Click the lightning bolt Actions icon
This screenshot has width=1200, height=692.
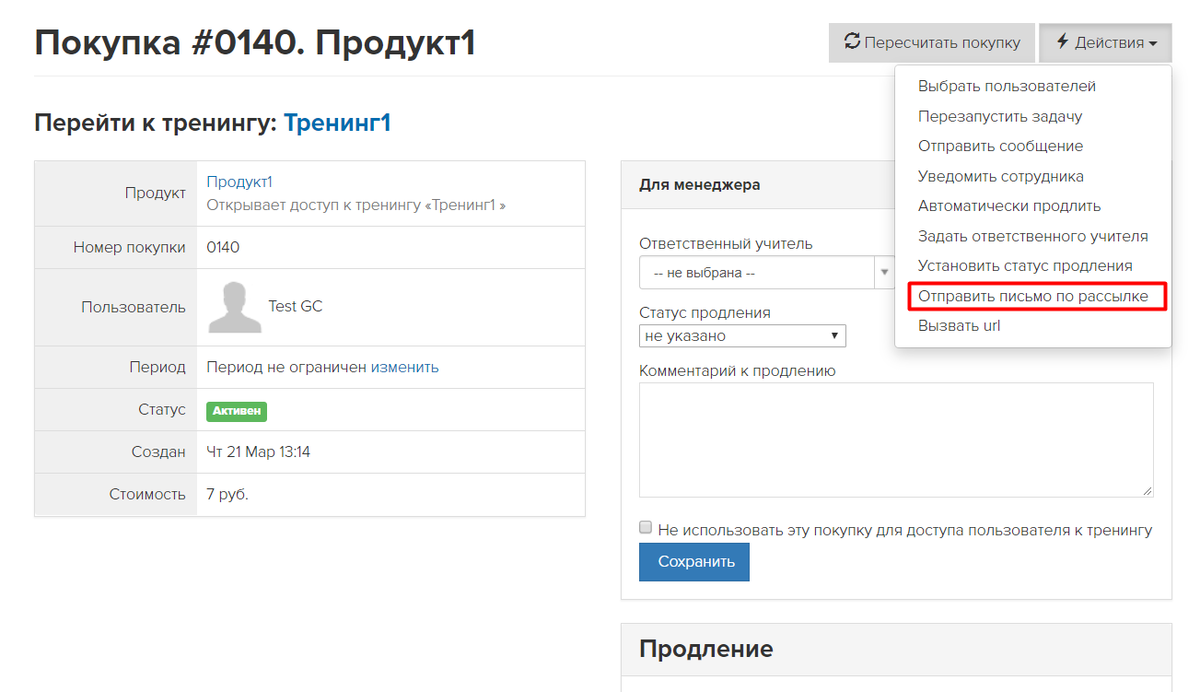pos(1063,42)
